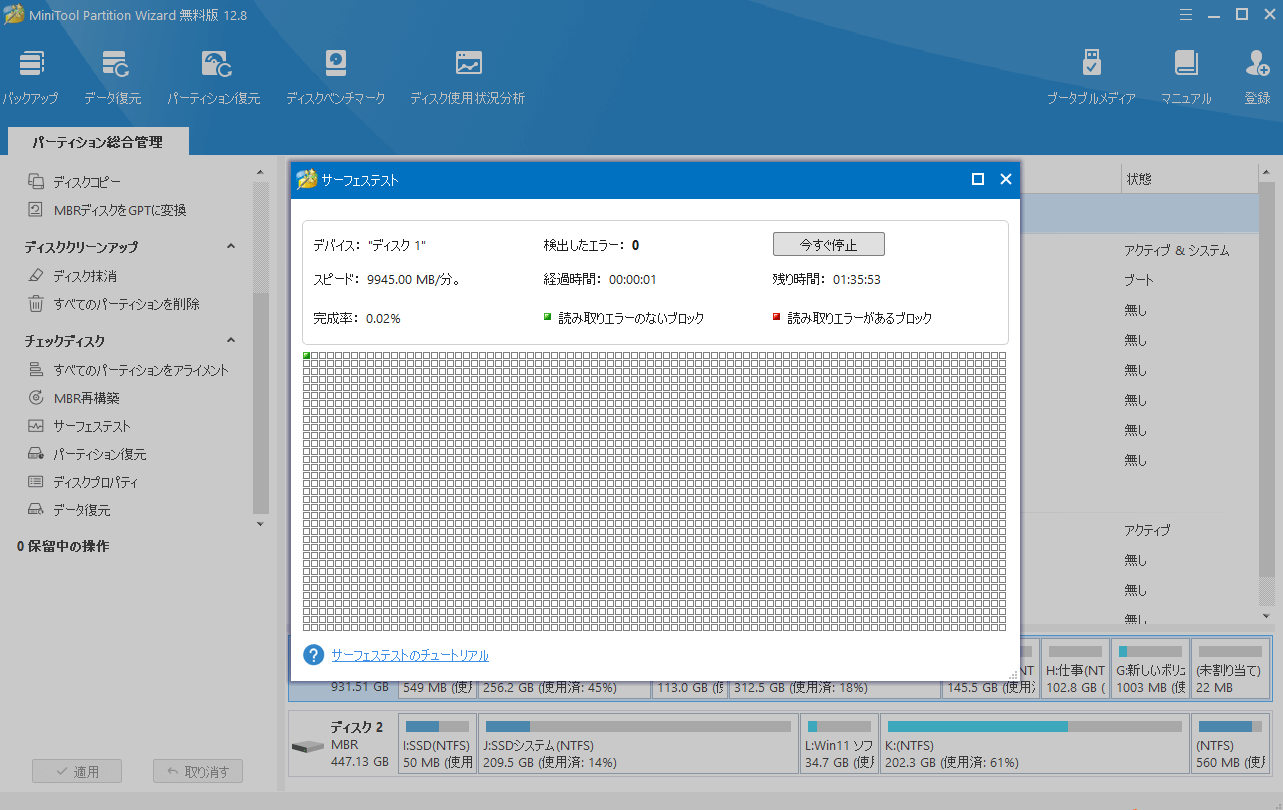Select K:(NTFS) partition block
The width and height of the screenshot is (1283, 810).
[x=1034, y=742]
